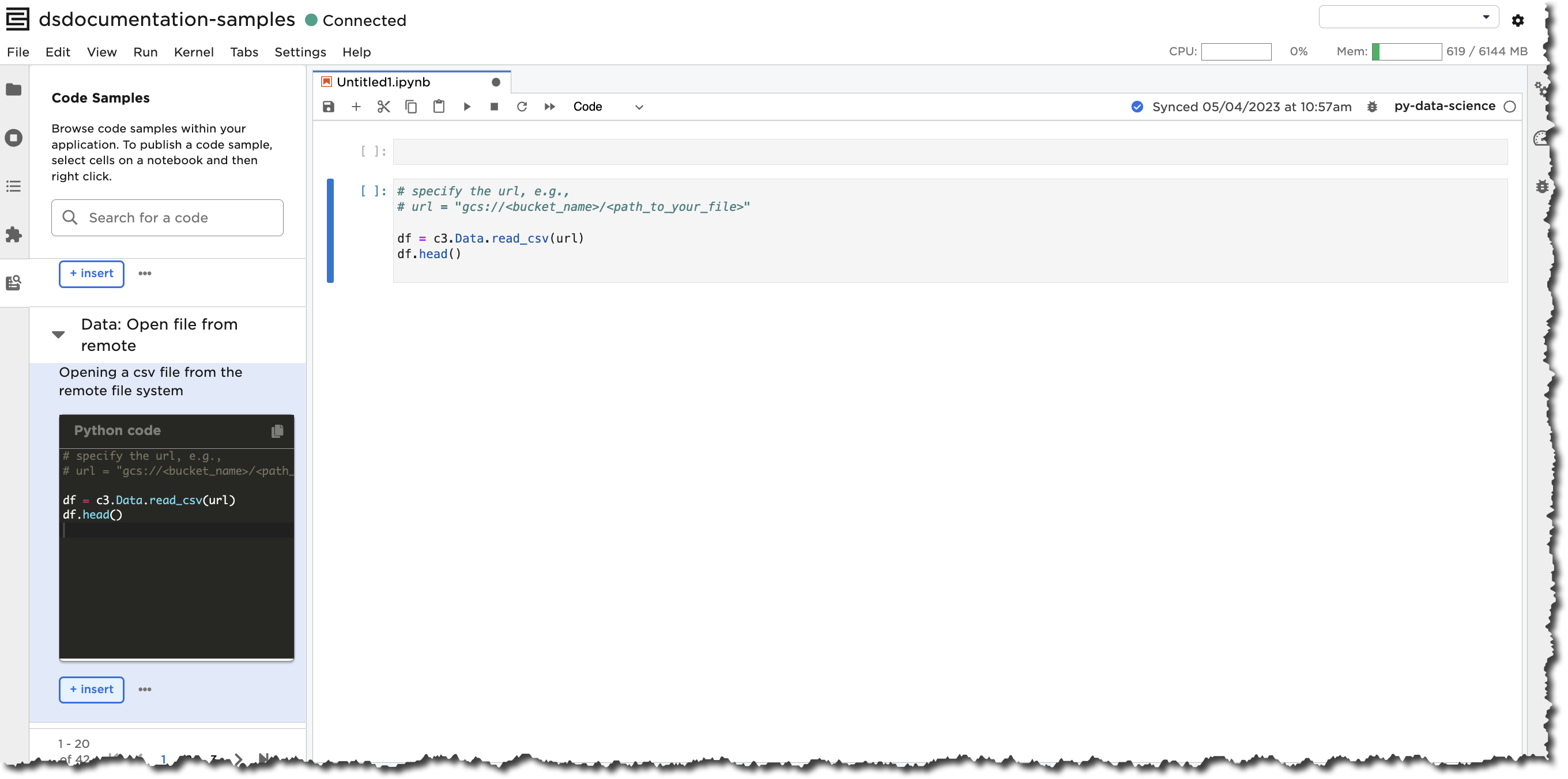
Task: Run the selected cell with the play icon
Action: [x=467, y=107]
